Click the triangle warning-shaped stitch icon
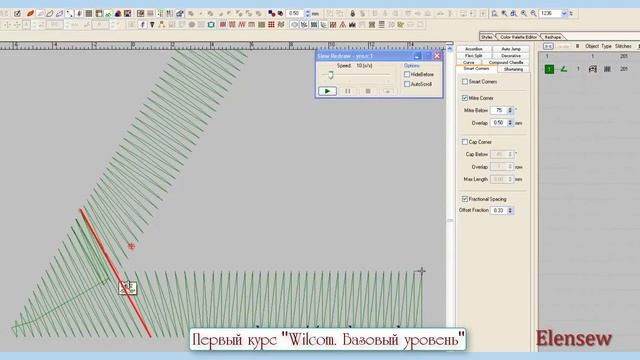 click(342, 24)
